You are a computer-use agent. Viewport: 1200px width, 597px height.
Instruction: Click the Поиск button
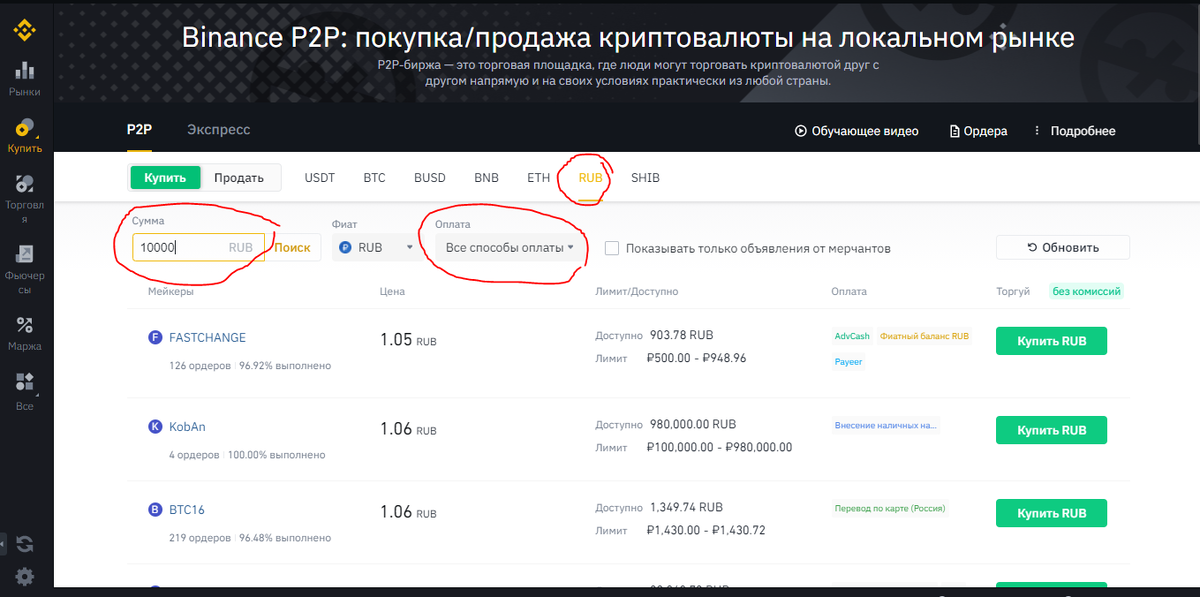coord(292,247)
